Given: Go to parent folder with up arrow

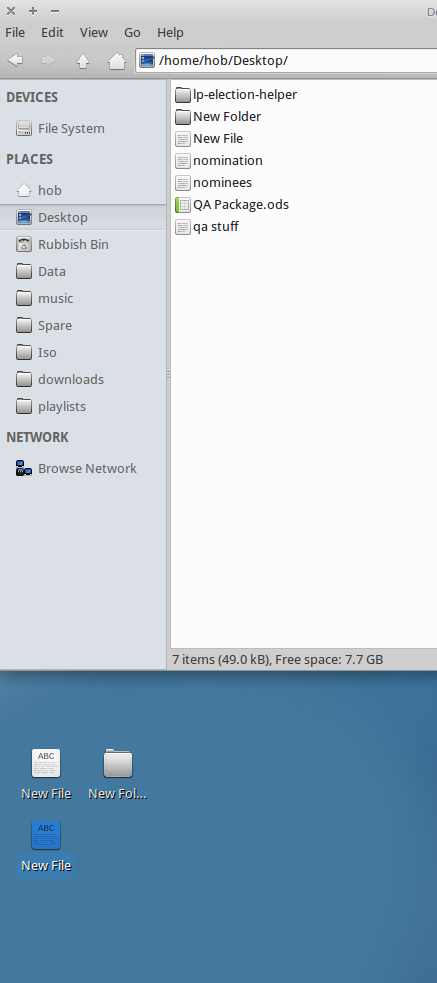Looking at the screenshot, I should [83, 61].
